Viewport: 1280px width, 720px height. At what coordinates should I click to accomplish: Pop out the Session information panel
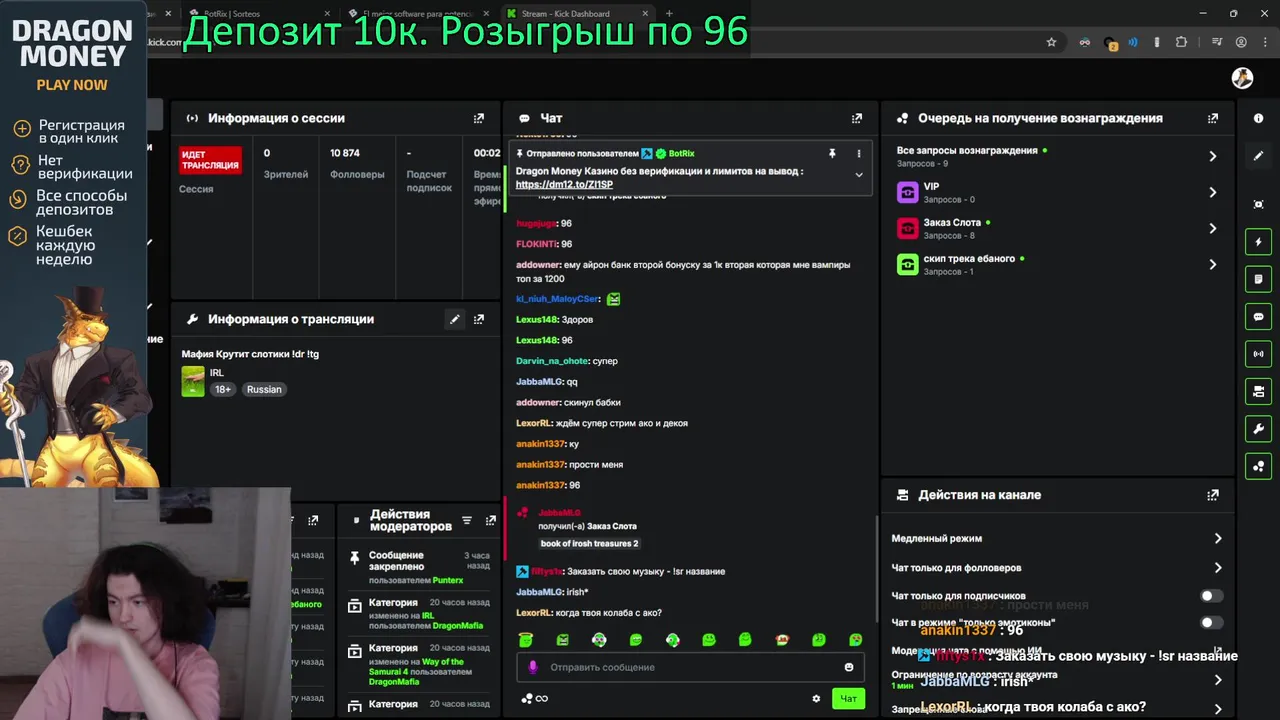479,118
